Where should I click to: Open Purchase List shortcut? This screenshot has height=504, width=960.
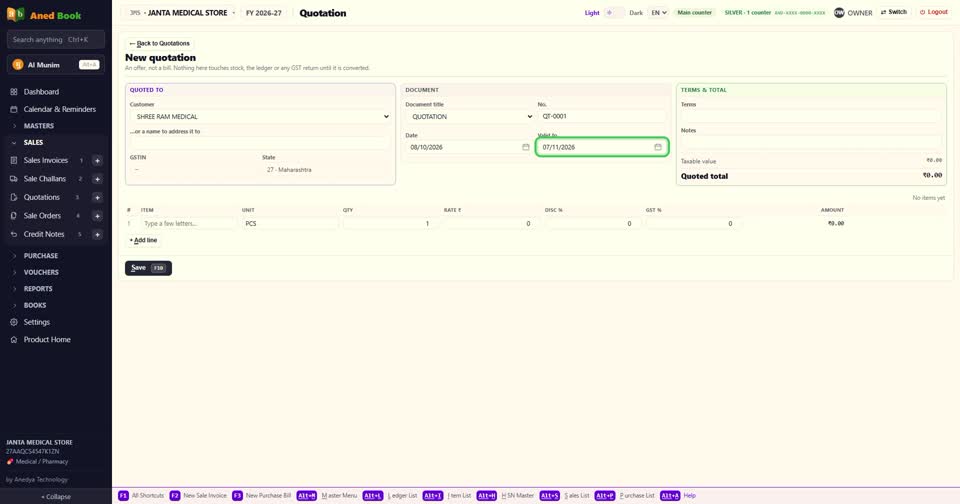pos(625,495)
